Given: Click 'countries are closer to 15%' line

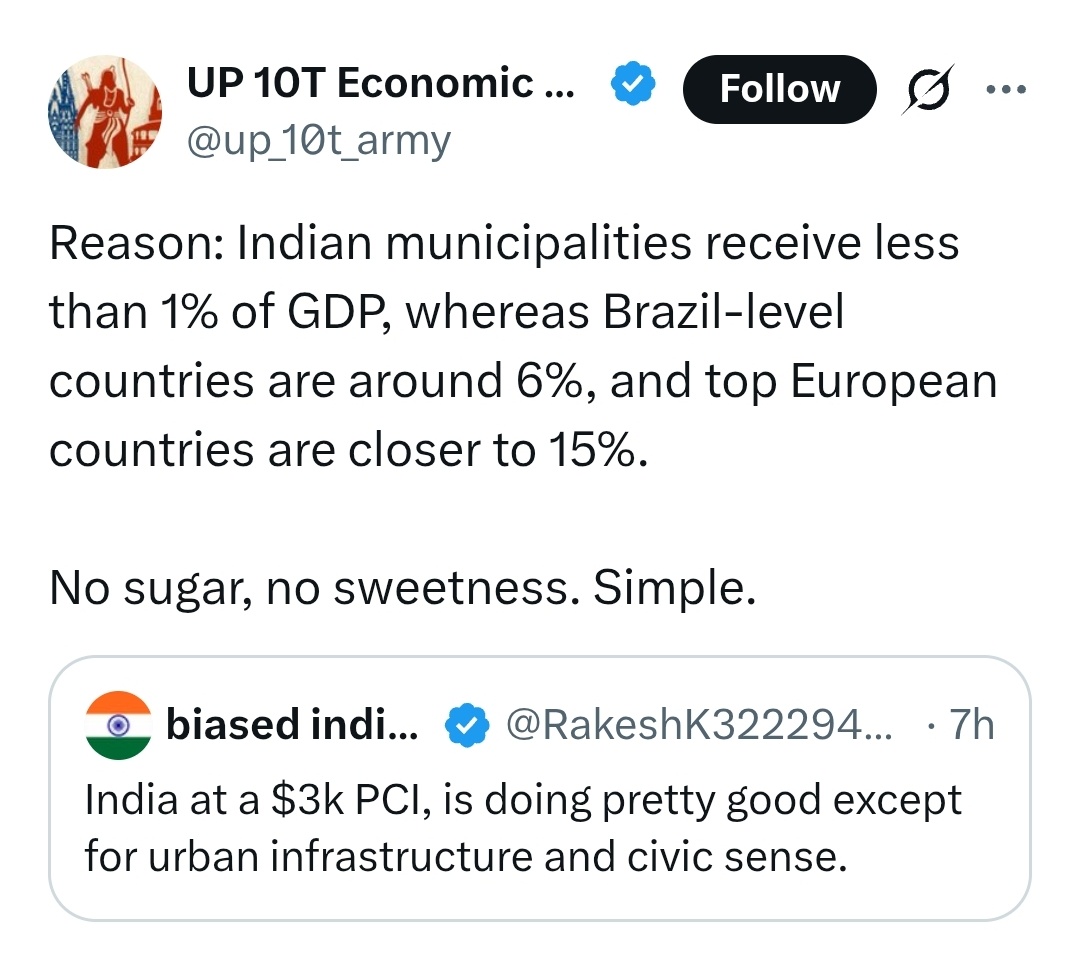Looking at the screenshot, I should pyautogui.click(x=349, y=450).
